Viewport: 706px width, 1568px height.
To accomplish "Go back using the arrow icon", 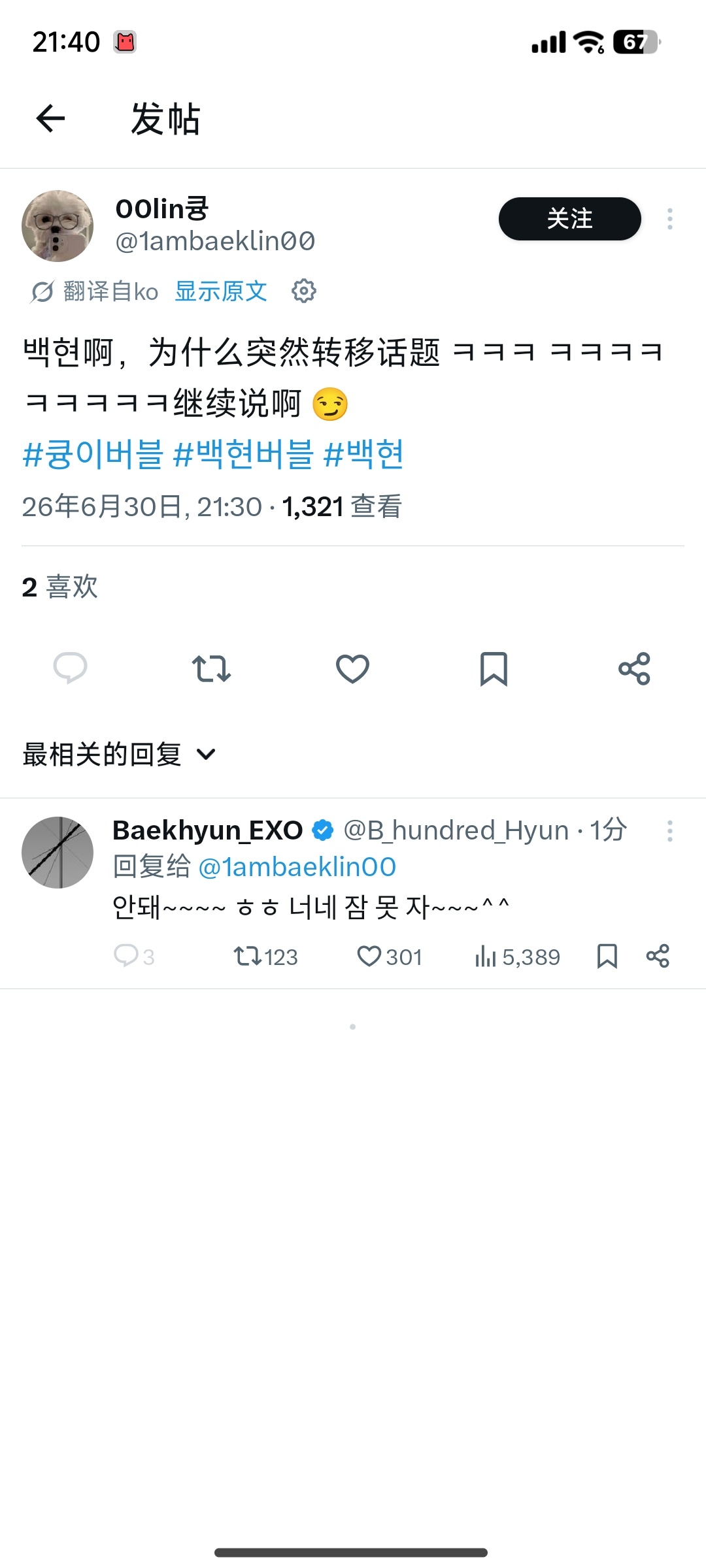I will [50, 119].
